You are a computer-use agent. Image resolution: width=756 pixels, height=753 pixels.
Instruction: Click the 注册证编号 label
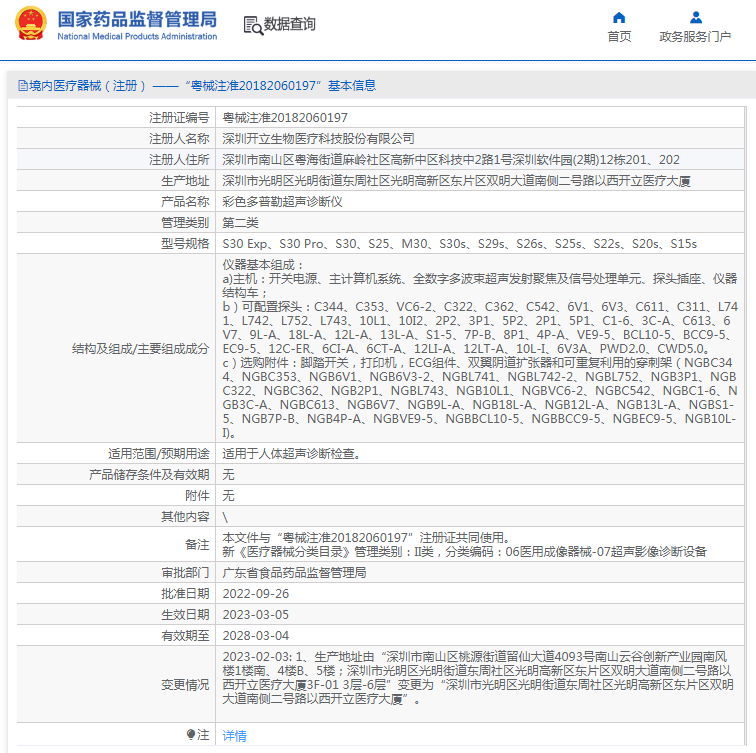click(179, 118)
